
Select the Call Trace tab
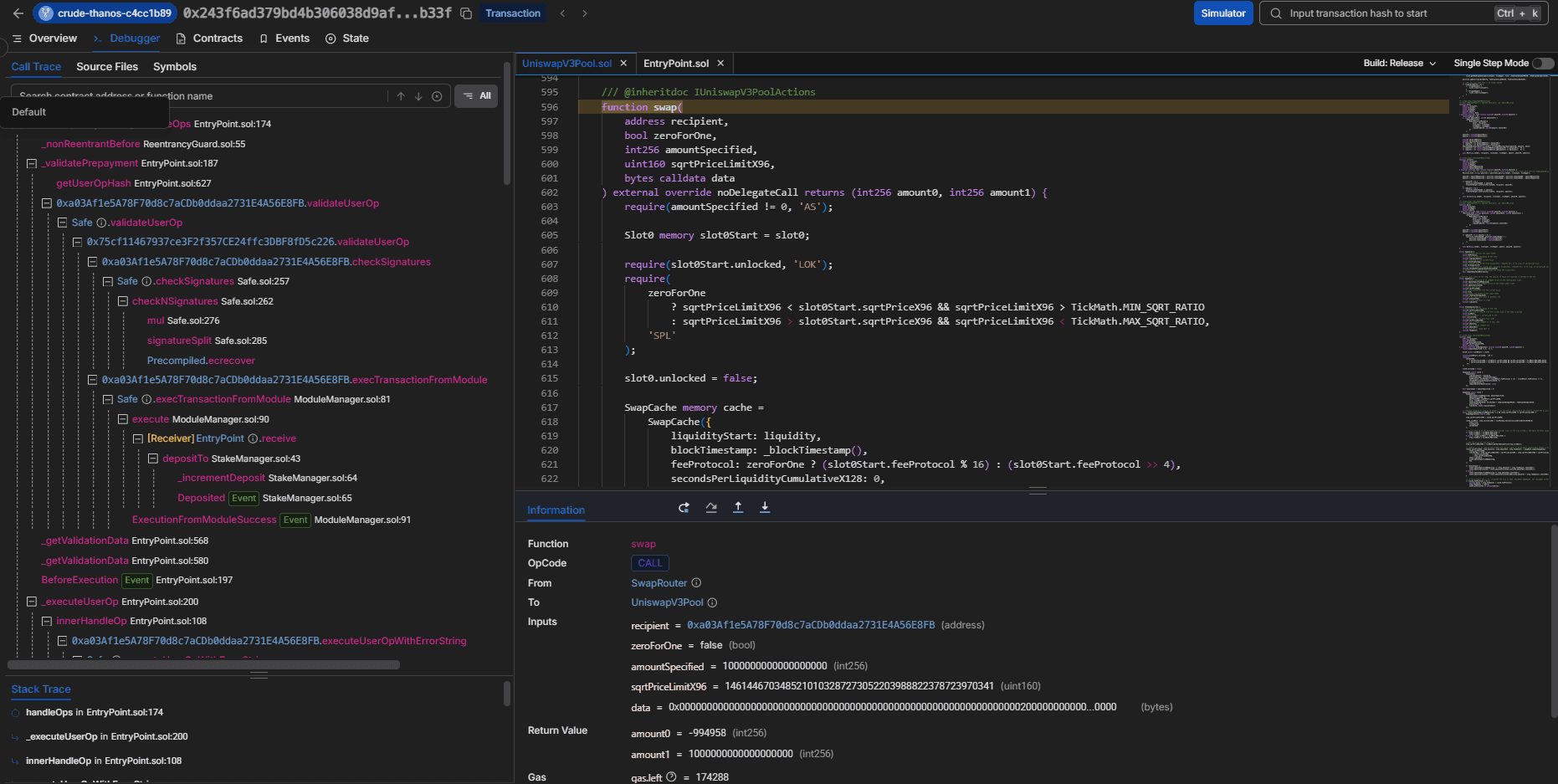coord(36,67)
